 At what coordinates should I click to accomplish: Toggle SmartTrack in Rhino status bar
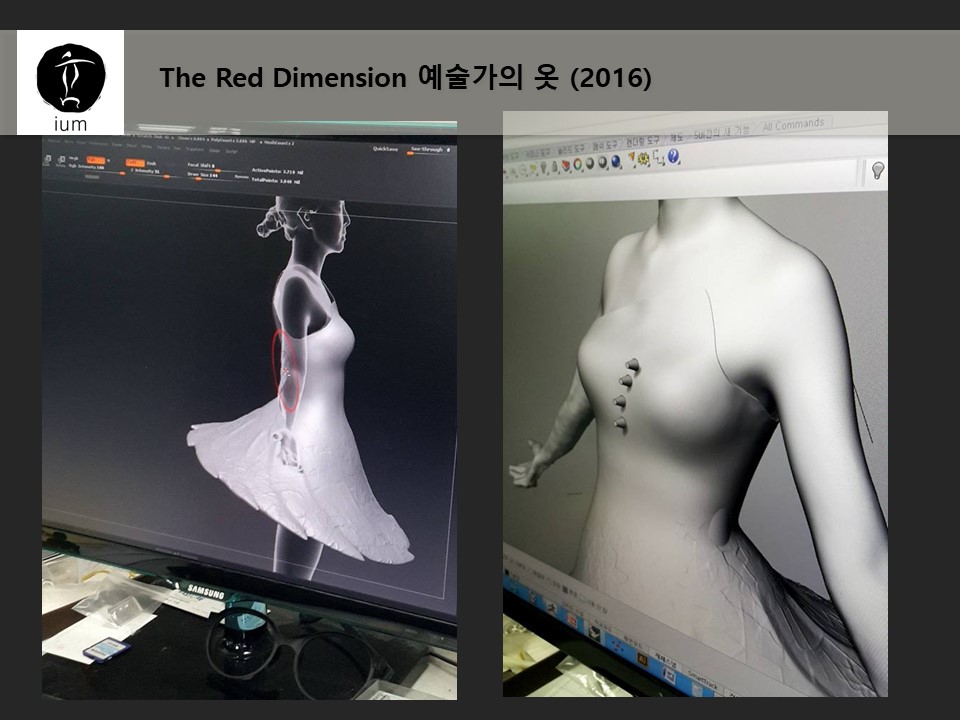[x=702, y=680]
